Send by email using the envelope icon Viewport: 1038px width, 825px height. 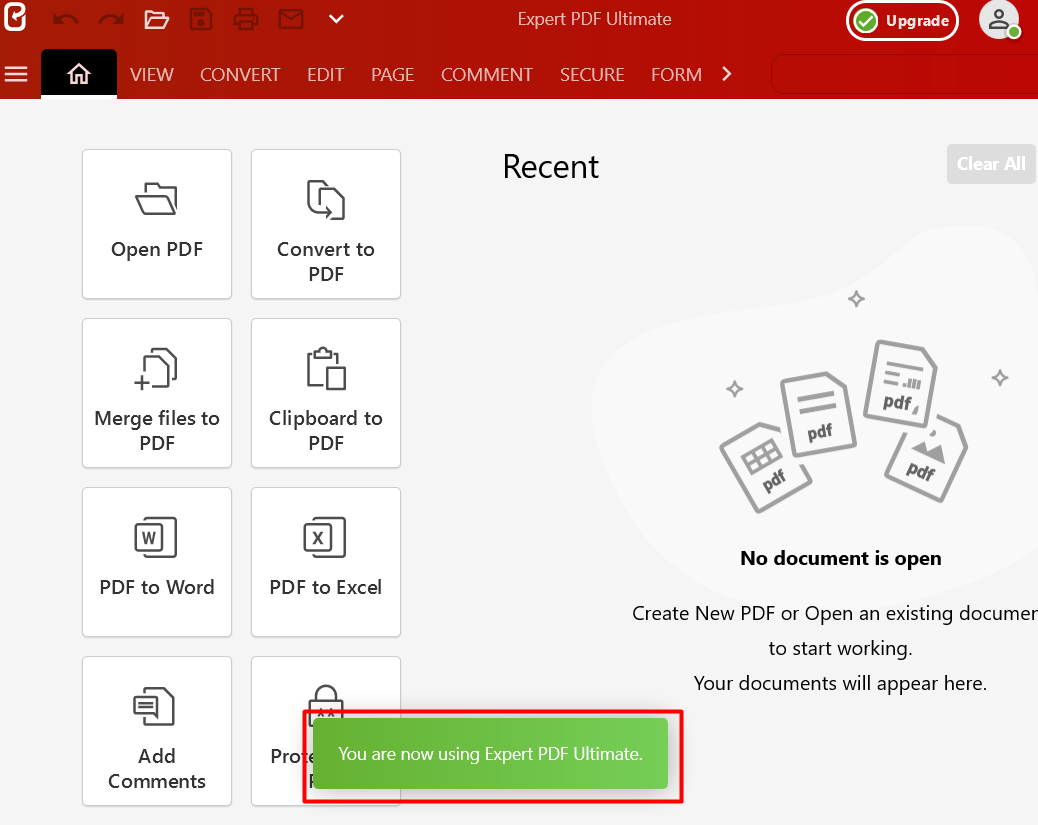click(x=291, y=19)
